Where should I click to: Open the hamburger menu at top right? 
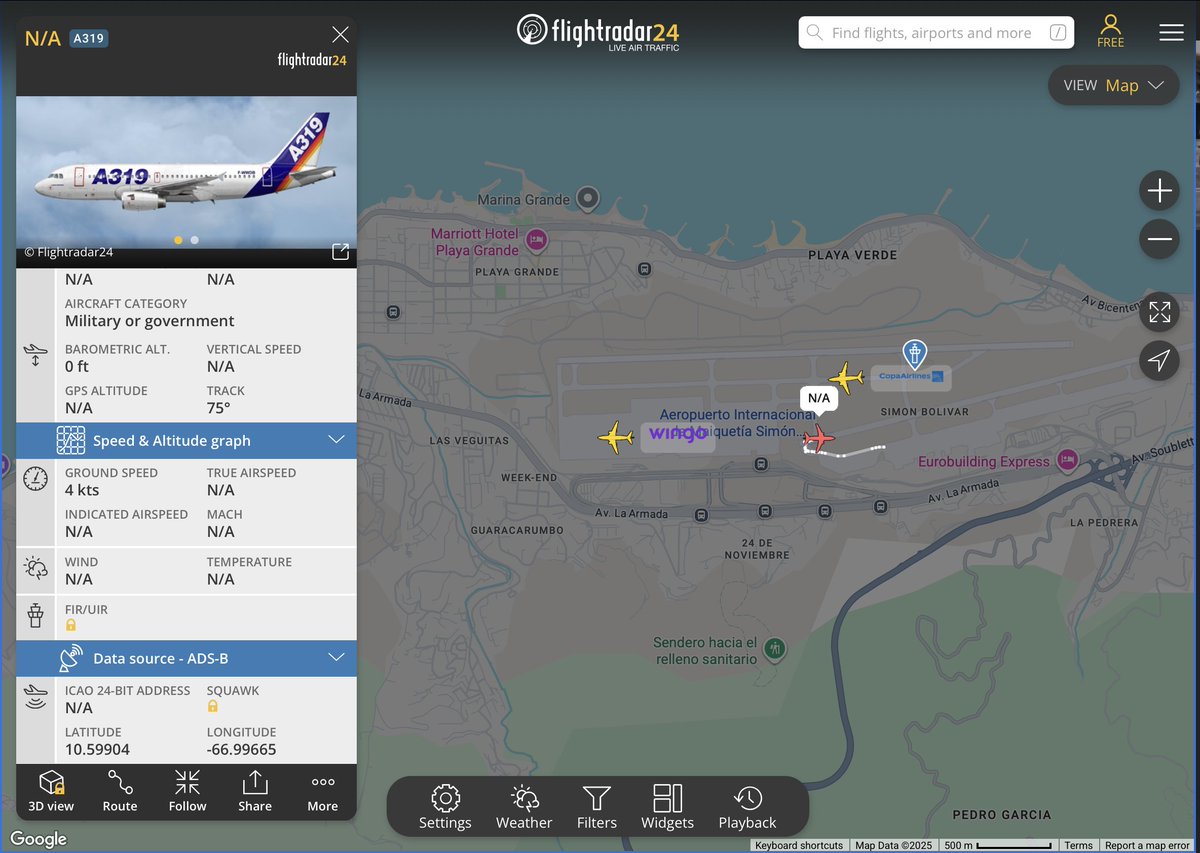click(1171, 31)
